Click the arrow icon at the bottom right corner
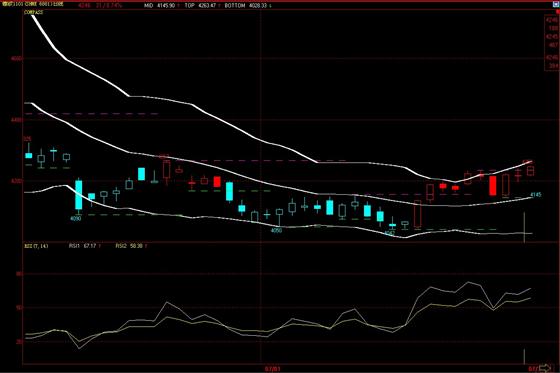This screenshot has height=373, width=560. coord(545,368)
